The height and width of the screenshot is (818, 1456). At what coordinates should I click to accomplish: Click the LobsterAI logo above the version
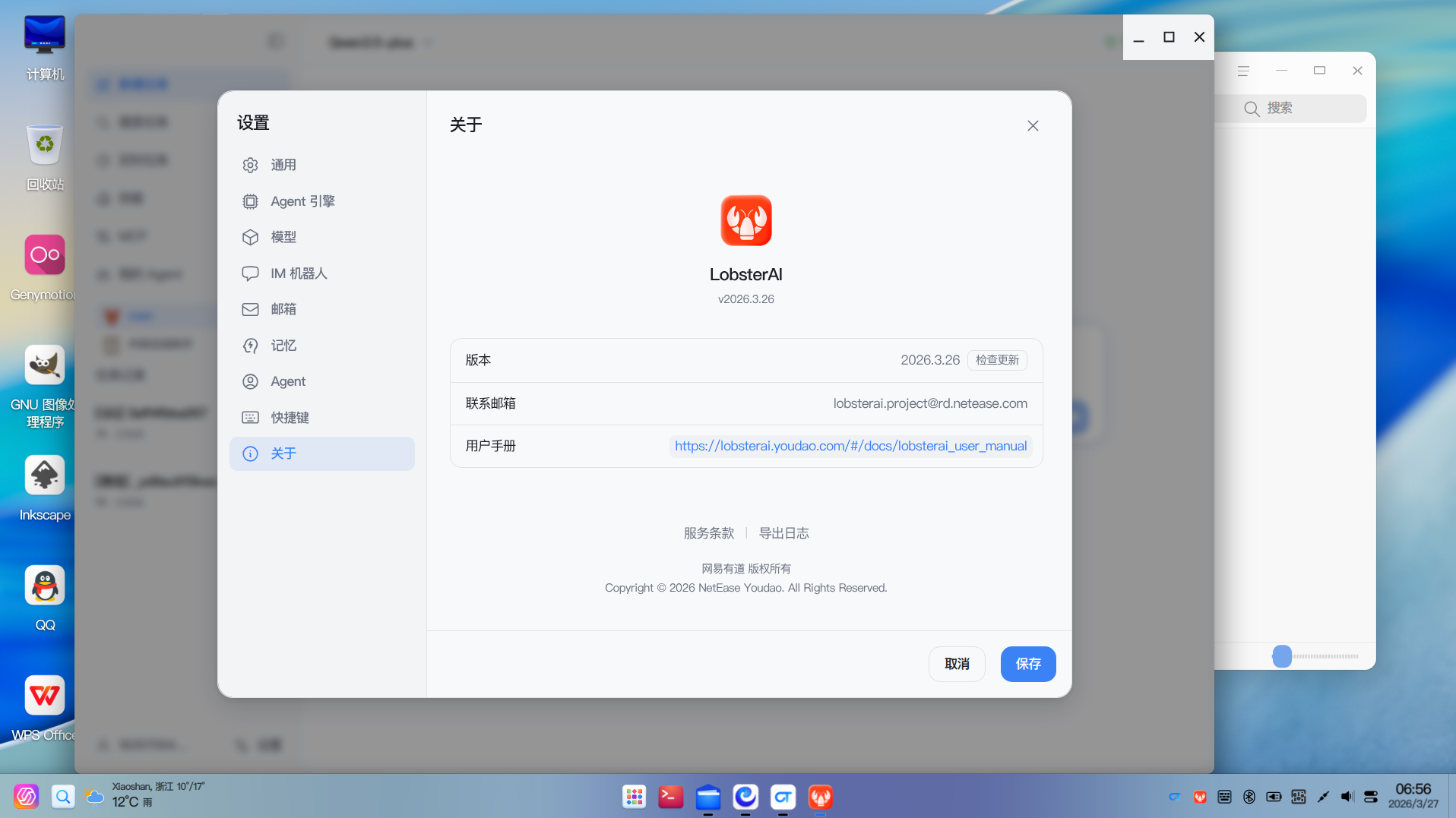pyautogui.click(x=745, y=220)
